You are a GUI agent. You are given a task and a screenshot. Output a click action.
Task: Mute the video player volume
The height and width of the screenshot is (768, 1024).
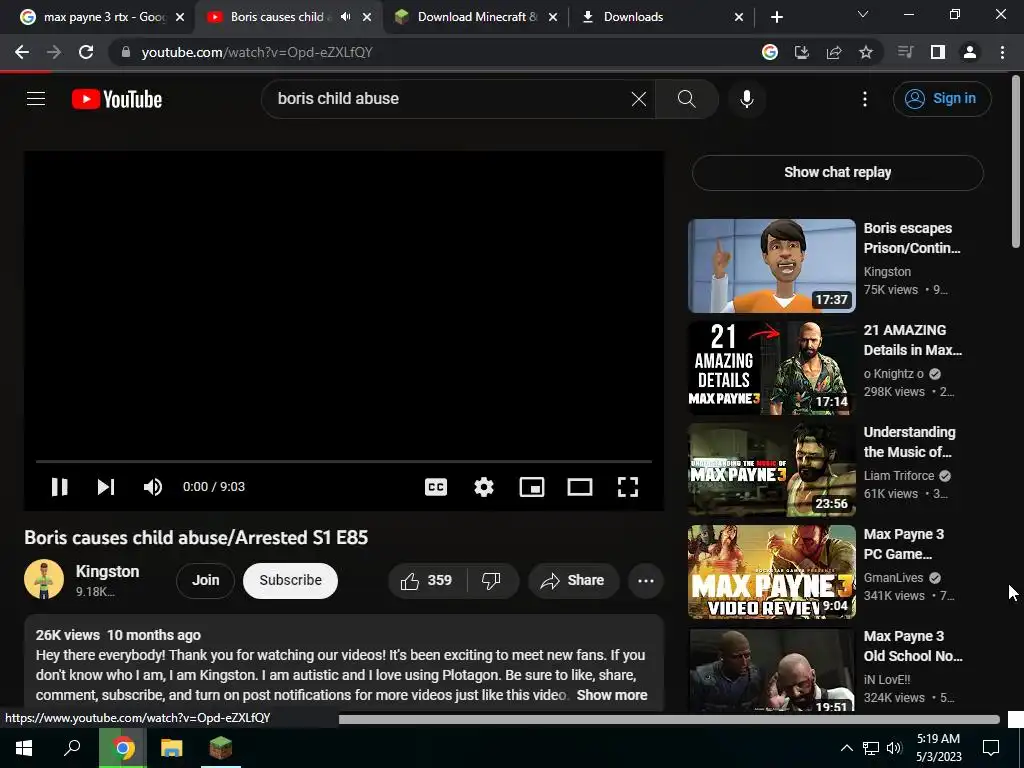coord(153,487)
